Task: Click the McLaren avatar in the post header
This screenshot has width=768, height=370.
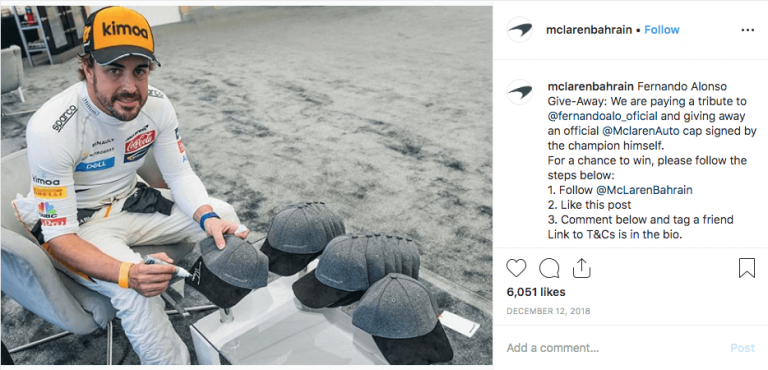Action: 520,29
